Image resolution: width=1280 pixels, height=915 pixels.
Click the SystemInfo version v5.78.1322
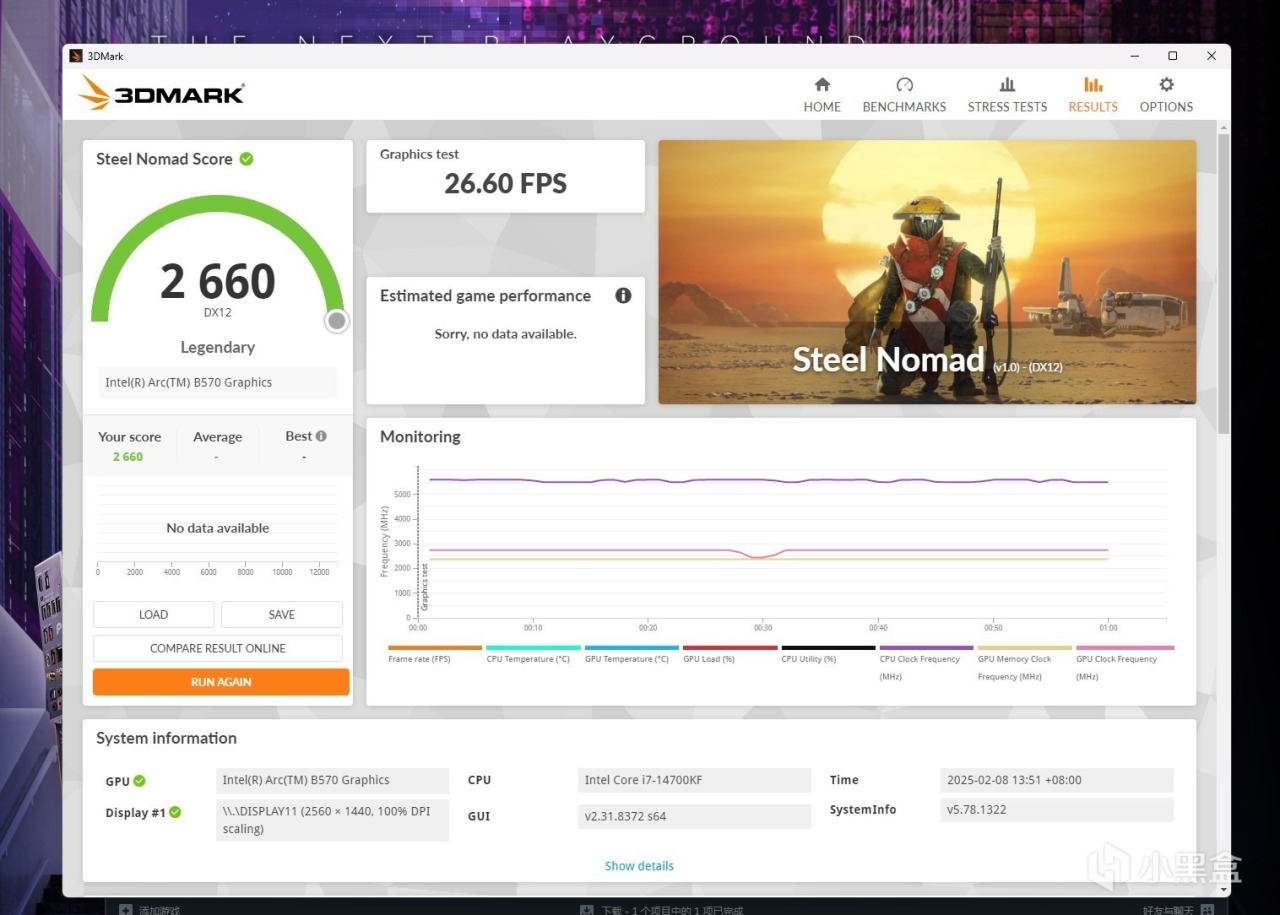[1056, 809]
